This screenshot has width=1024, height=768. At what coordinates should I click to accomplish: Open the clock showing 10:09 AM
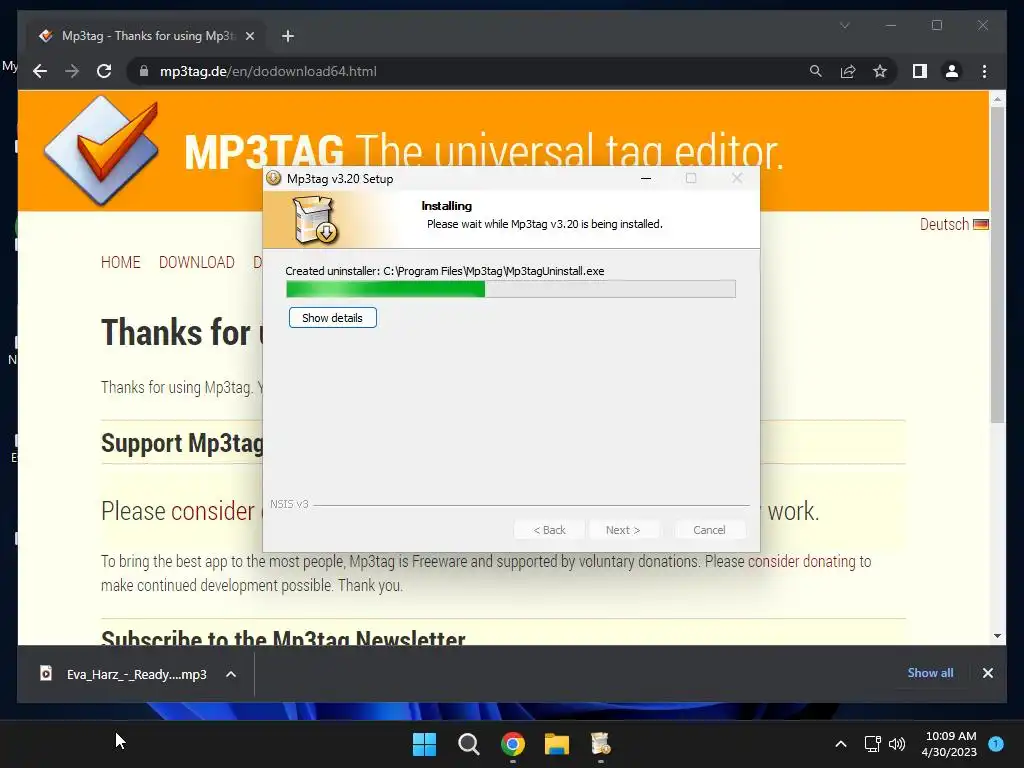[x=950, y=744]
